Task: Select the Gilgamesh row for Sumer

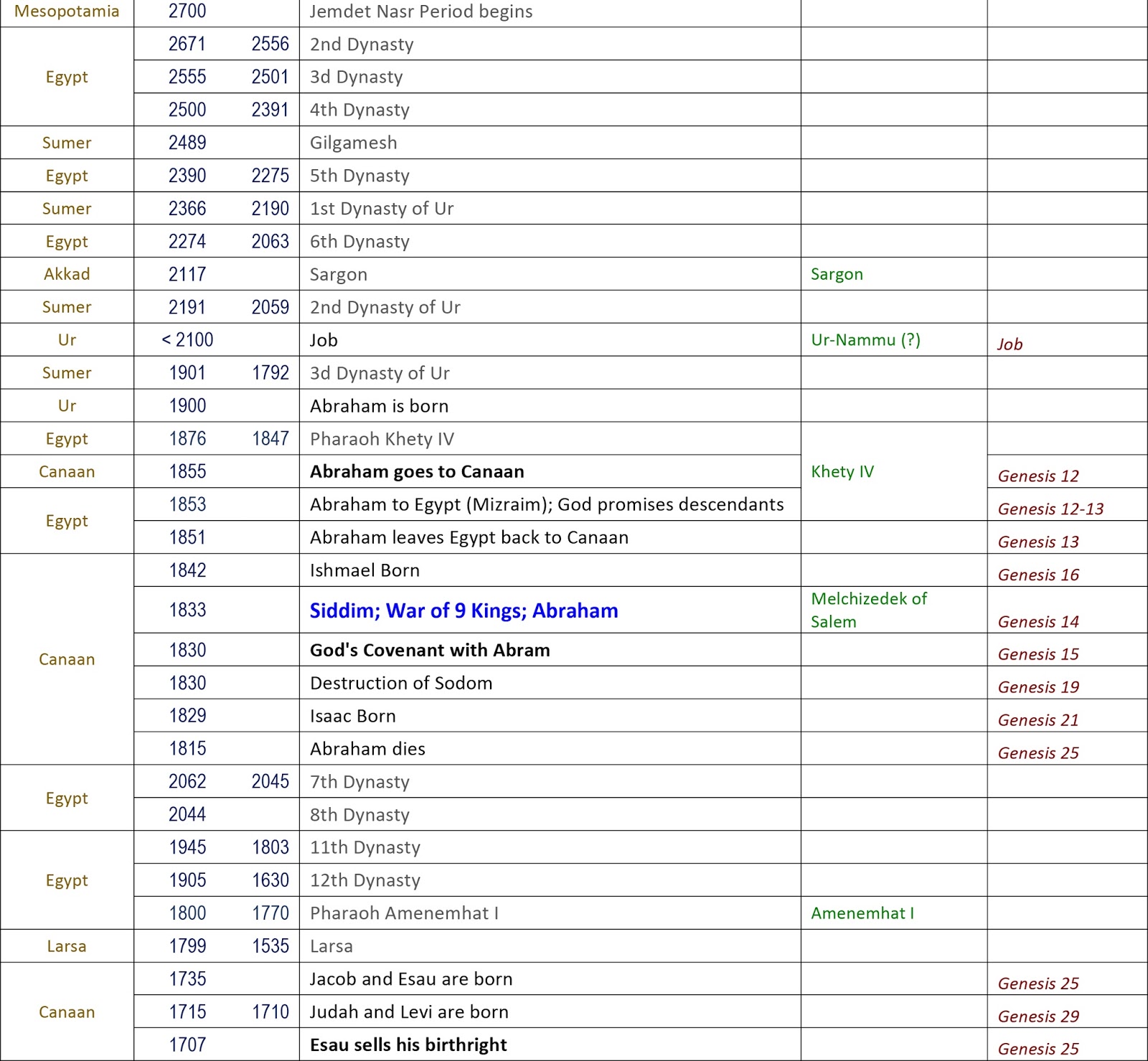Action: [x=353, y=143]
